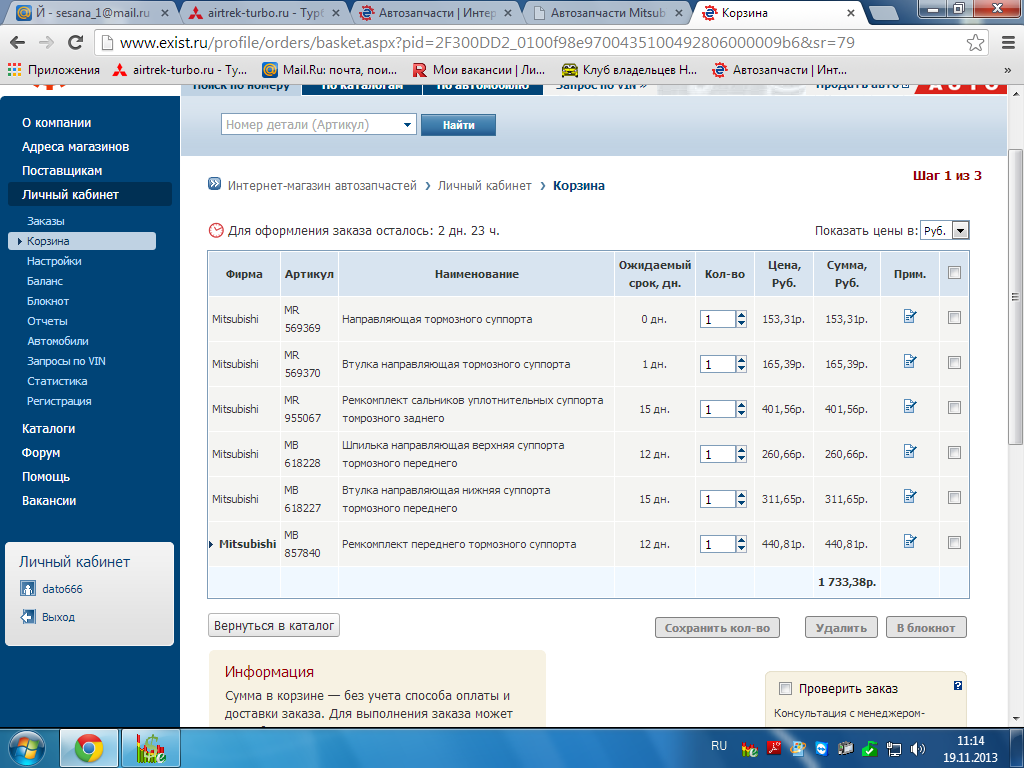Image resolution: width=1024 pixels, height=768 pixels.
Task: Tick checkbox for MR 955067 row
Action: 954,408
